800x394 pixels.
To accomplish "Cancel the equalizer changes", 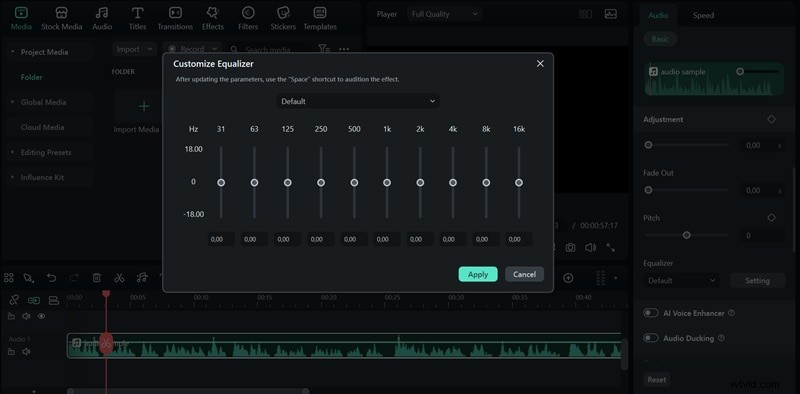I will click(x=524, y=274).
